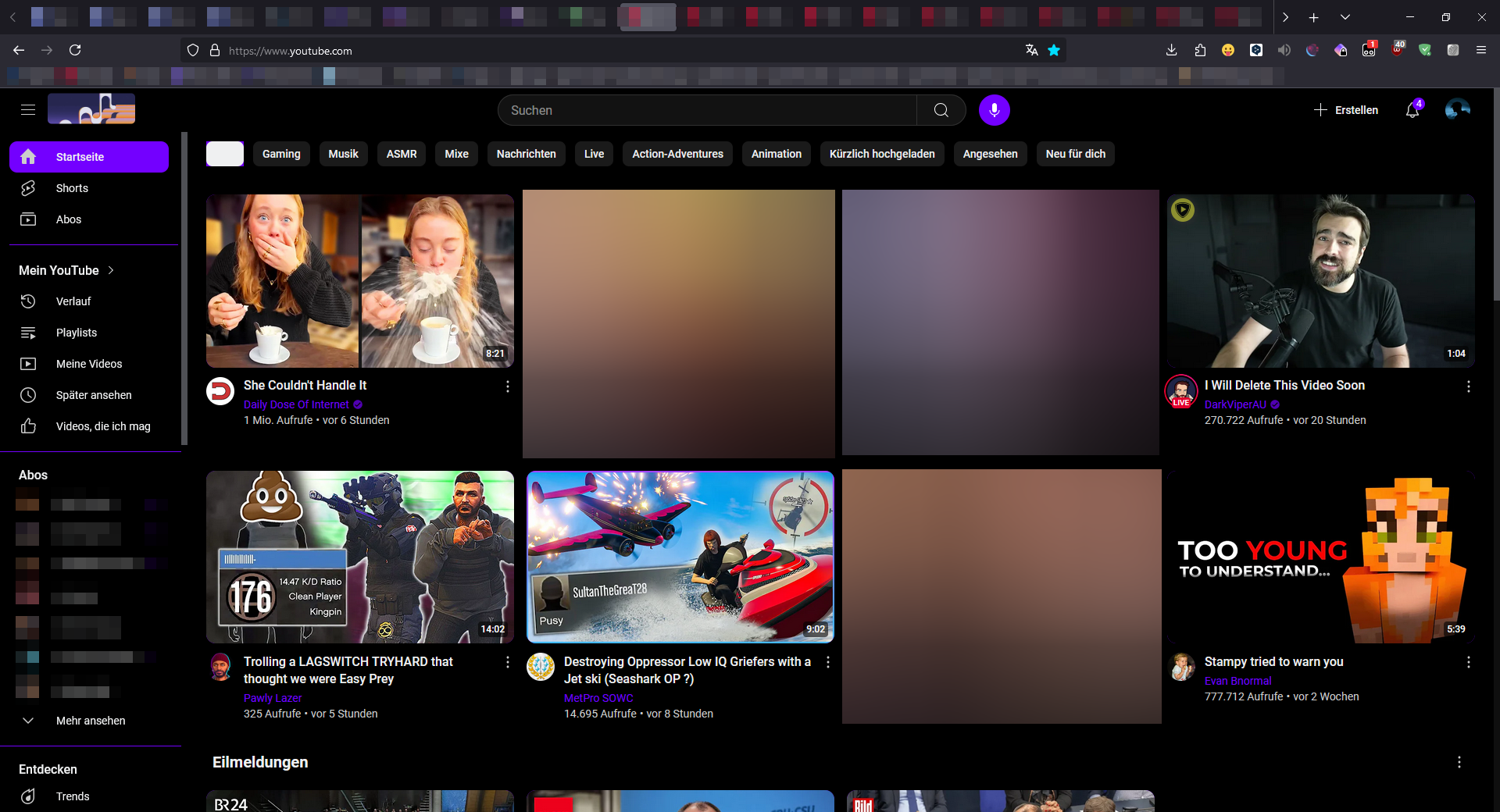1500x812 pixels.
Task: Select Kürzlich hochgeladen chip
Action: [882, 154]
